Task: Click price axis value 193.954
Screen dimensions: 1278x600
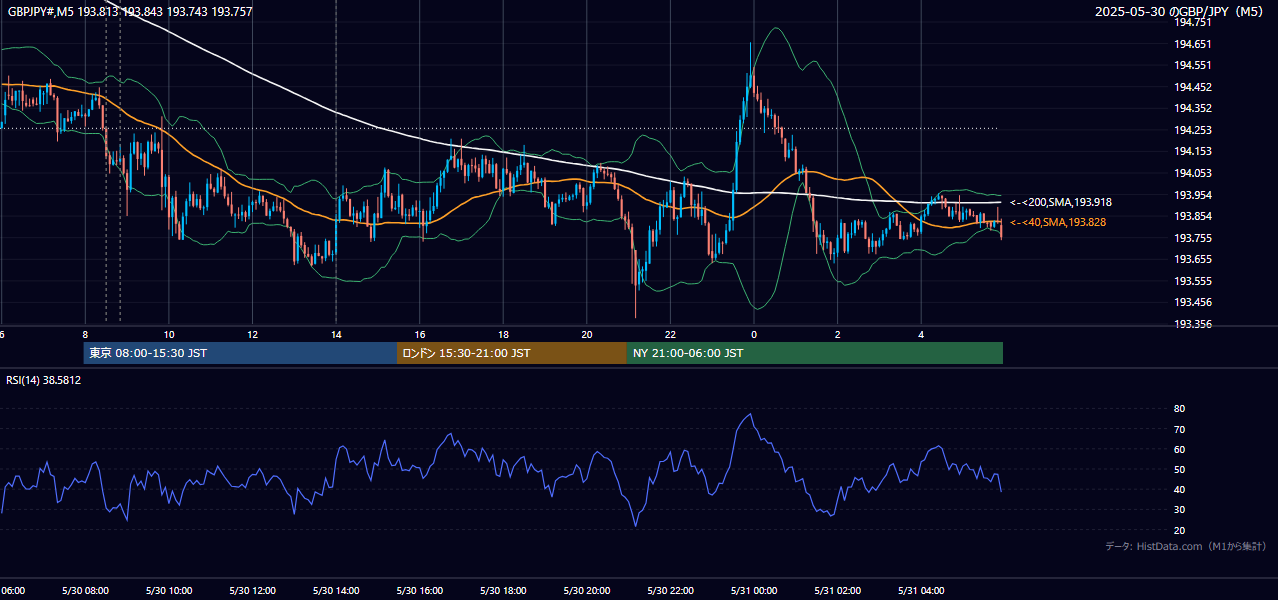Action: (1193, 194)
